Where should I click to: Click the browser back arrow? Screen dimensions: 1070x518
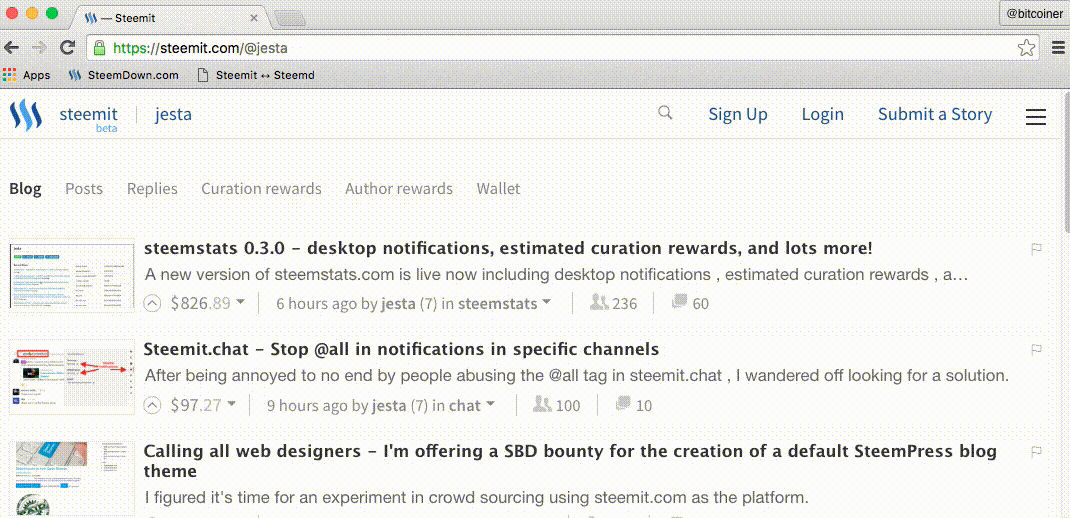coord(12,47)
